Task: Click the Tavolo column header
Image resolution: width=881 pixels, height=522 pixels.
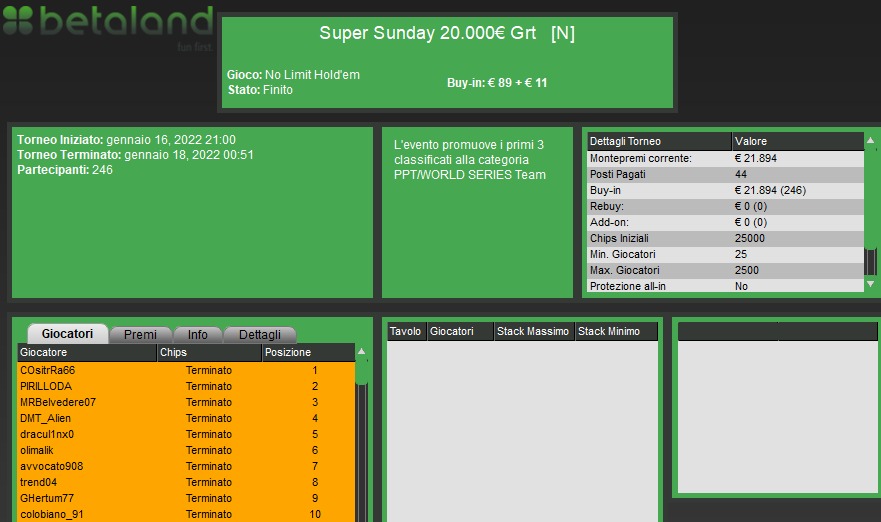Action: [x=405, y=331]
